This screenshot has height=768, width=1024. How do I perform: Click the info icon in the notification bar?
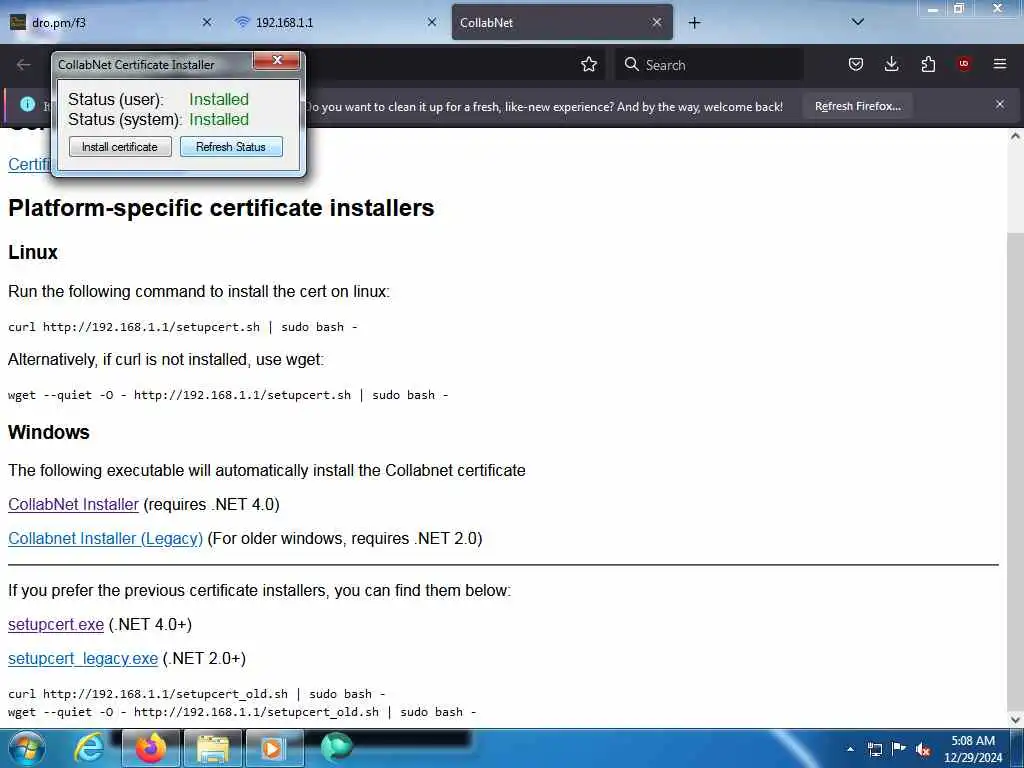point(27,104)
